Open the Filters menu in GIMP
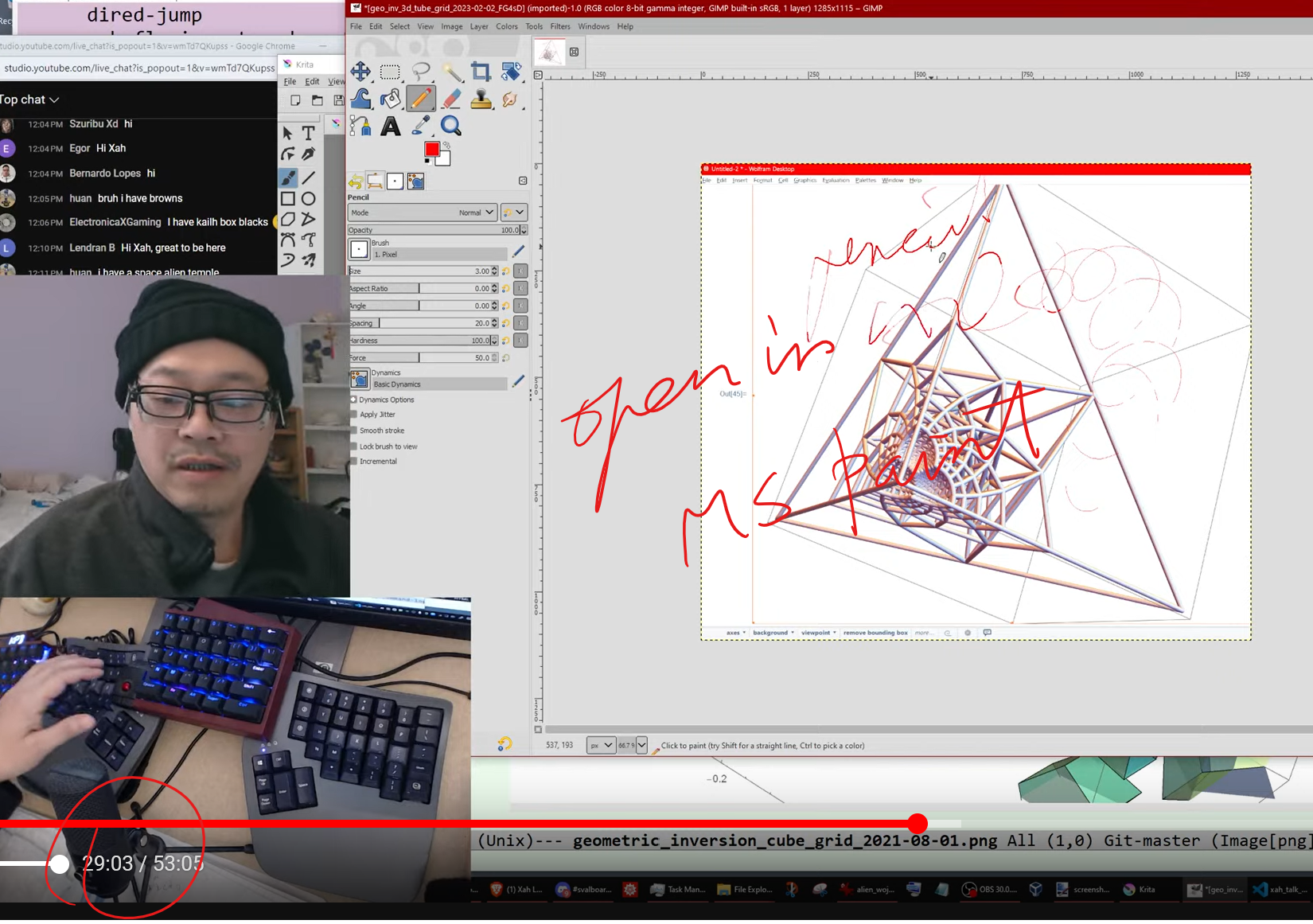1313x924 pixels. (560, 26)
